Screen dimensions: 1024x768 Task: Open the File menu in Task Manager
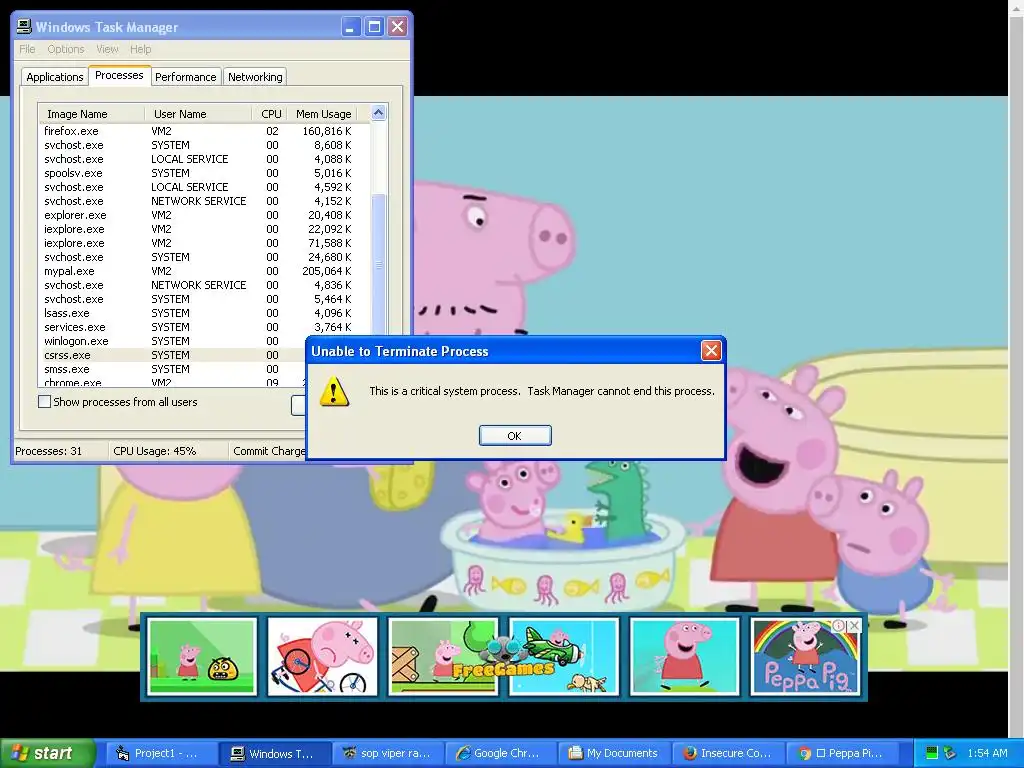coord(27,49)
